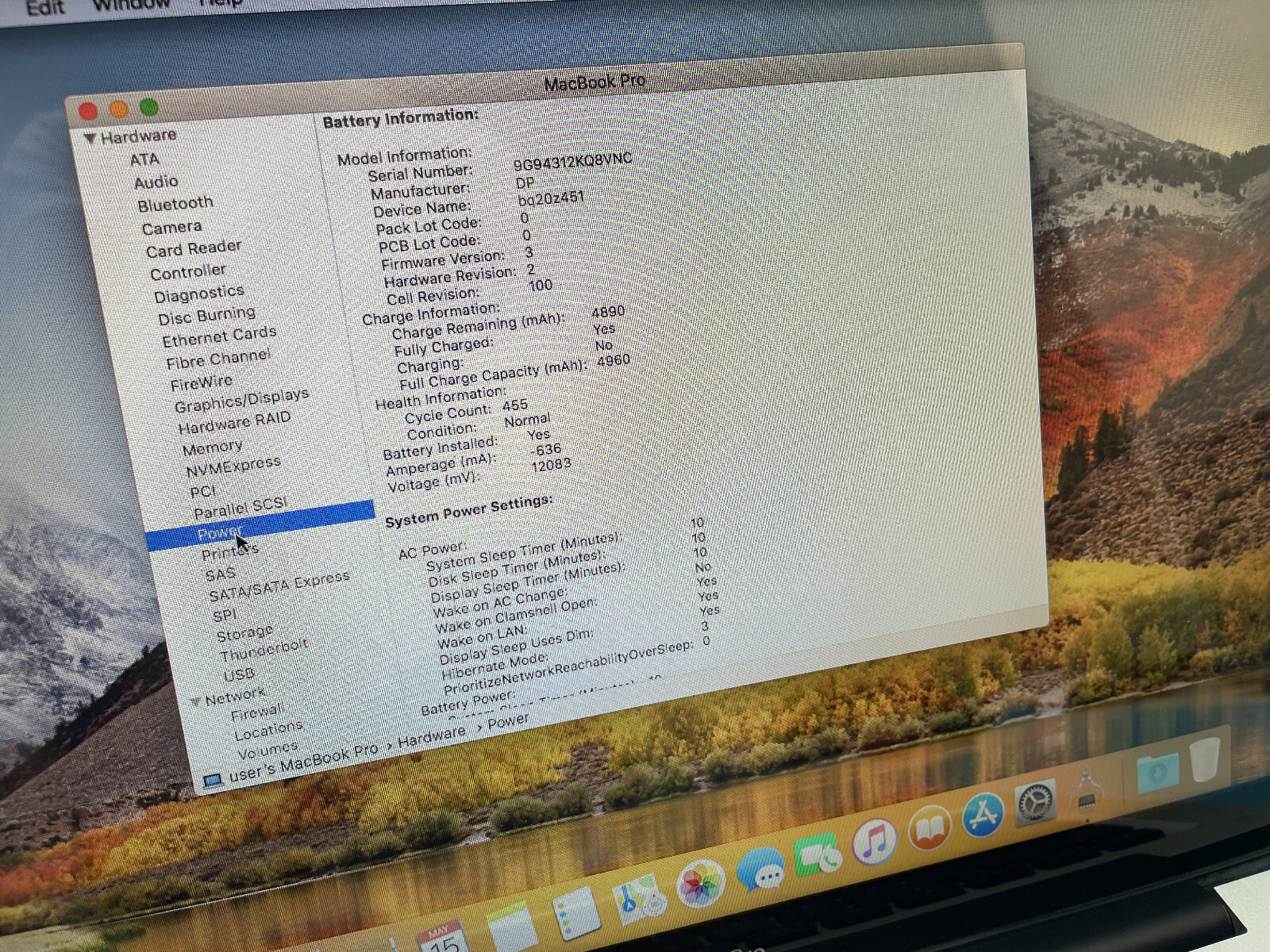The width and height of the screenshot is (1270, 952).
Task: Open Calendar from the Dock
Action: tap(441, 938)
